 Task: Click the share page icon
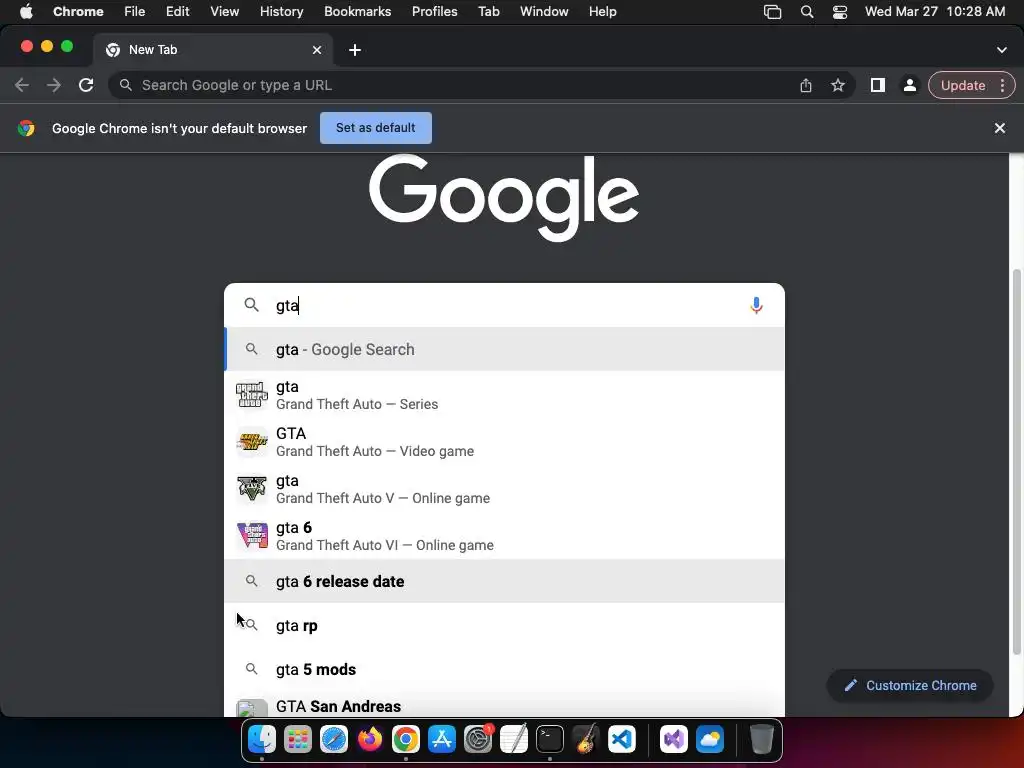tap(806, 85)
